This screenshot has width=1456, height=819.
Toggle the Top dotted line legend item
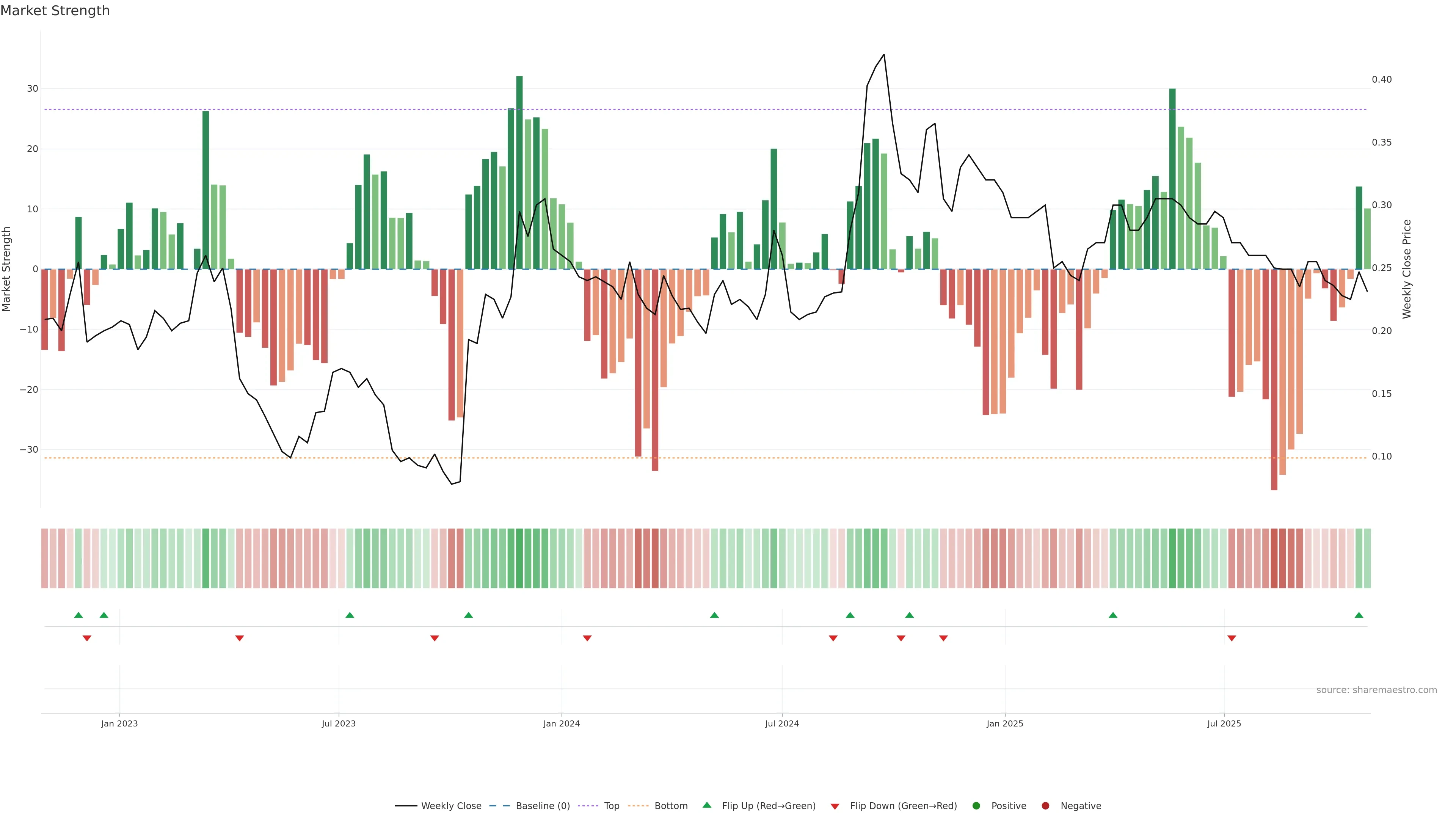point(611,806)
